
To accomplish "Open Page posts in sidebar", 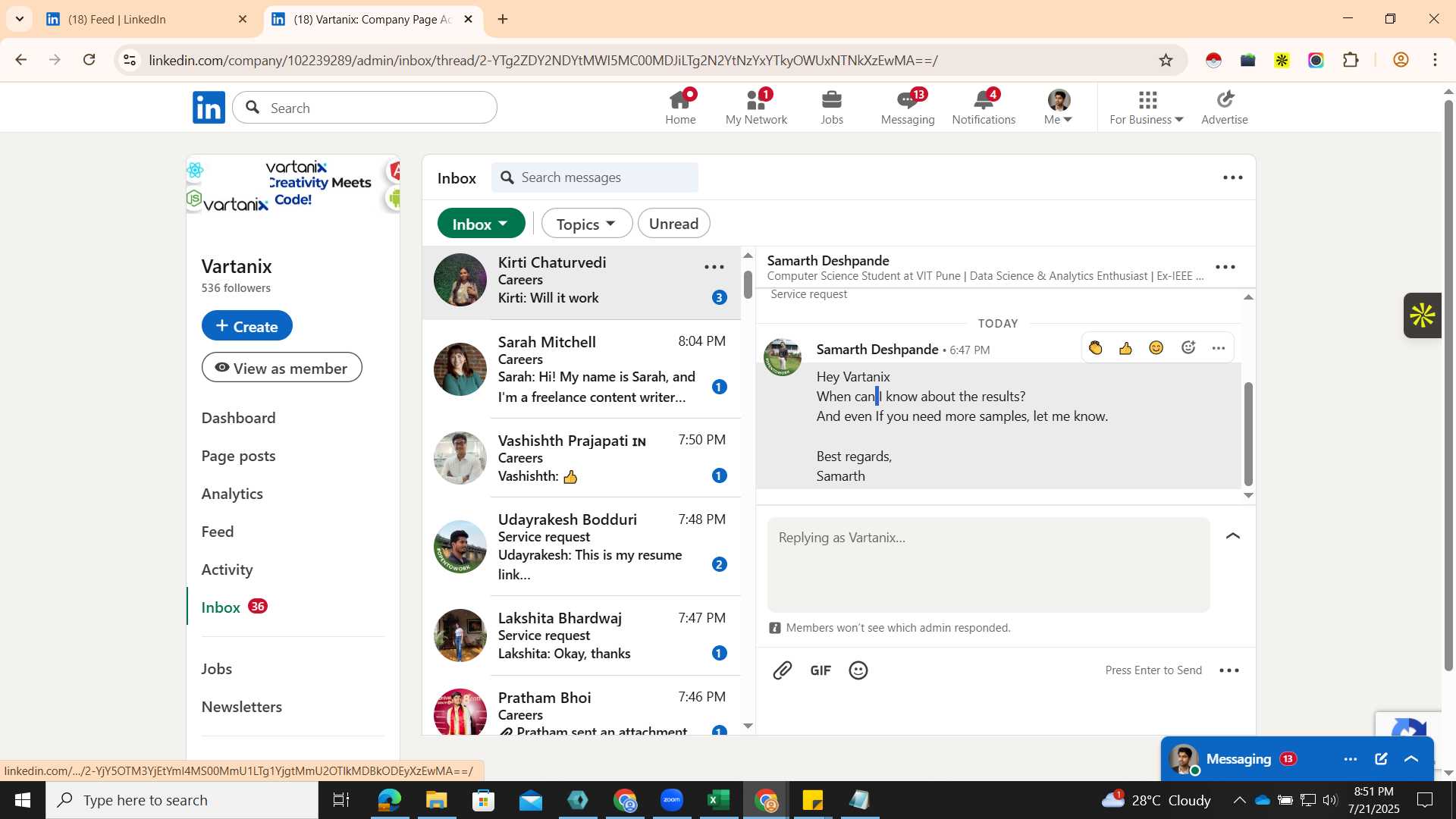I will point(238,456).
